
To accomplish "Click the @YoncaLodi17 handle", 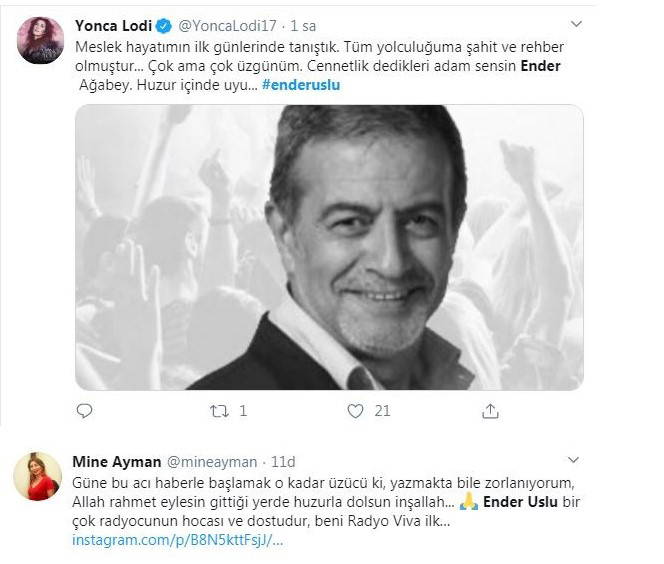I will click(227, 26).
